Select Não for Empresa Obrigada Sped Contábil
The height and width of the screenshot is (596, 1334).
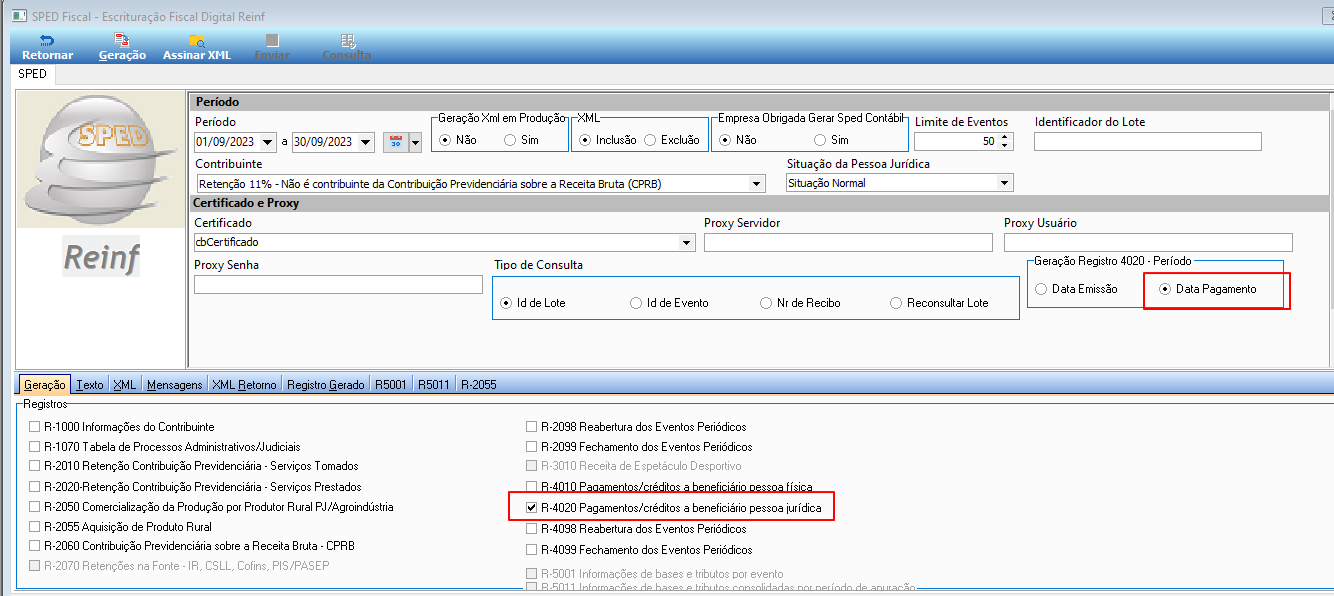pyautogui.click(x=738, y=140)
